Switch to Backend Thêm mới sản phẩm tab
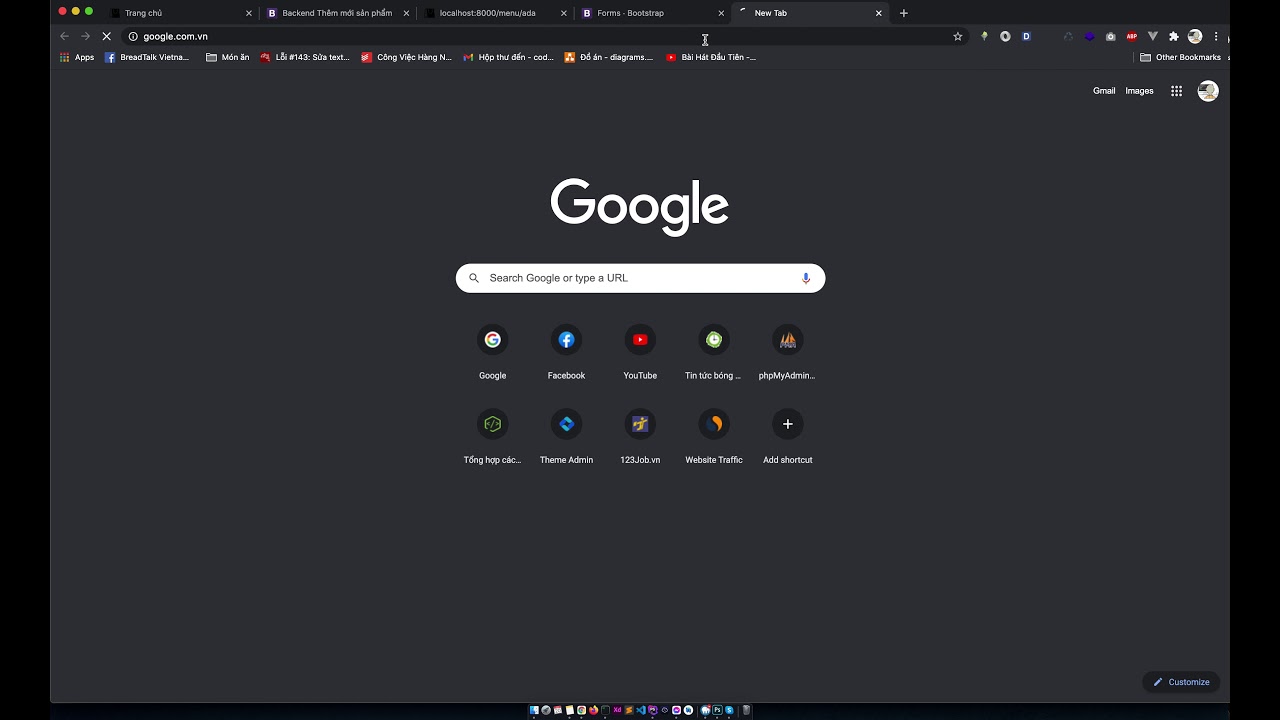Viewport: 1280px width, 720px height. coord(337,13)
